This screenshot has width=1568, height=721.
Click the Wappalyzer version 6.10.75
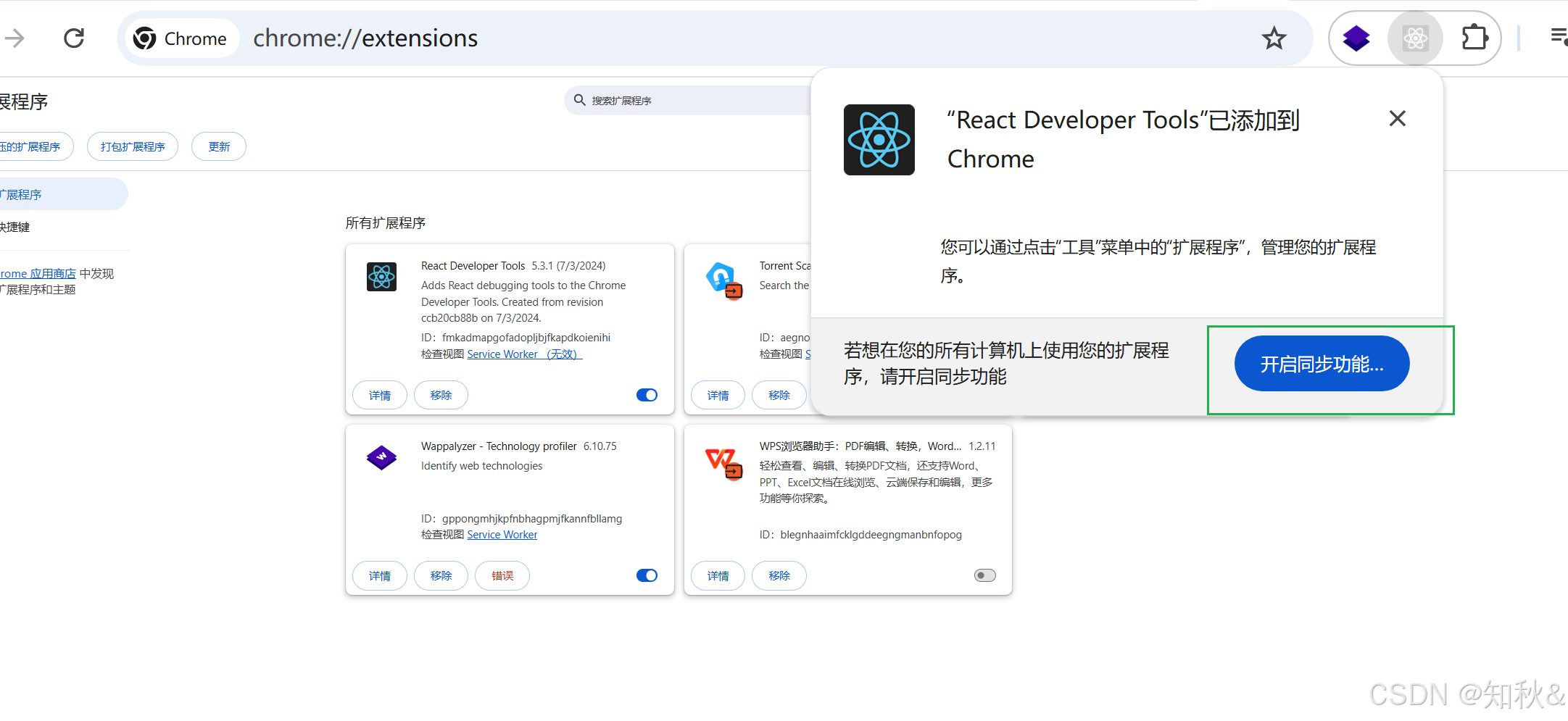600,446
